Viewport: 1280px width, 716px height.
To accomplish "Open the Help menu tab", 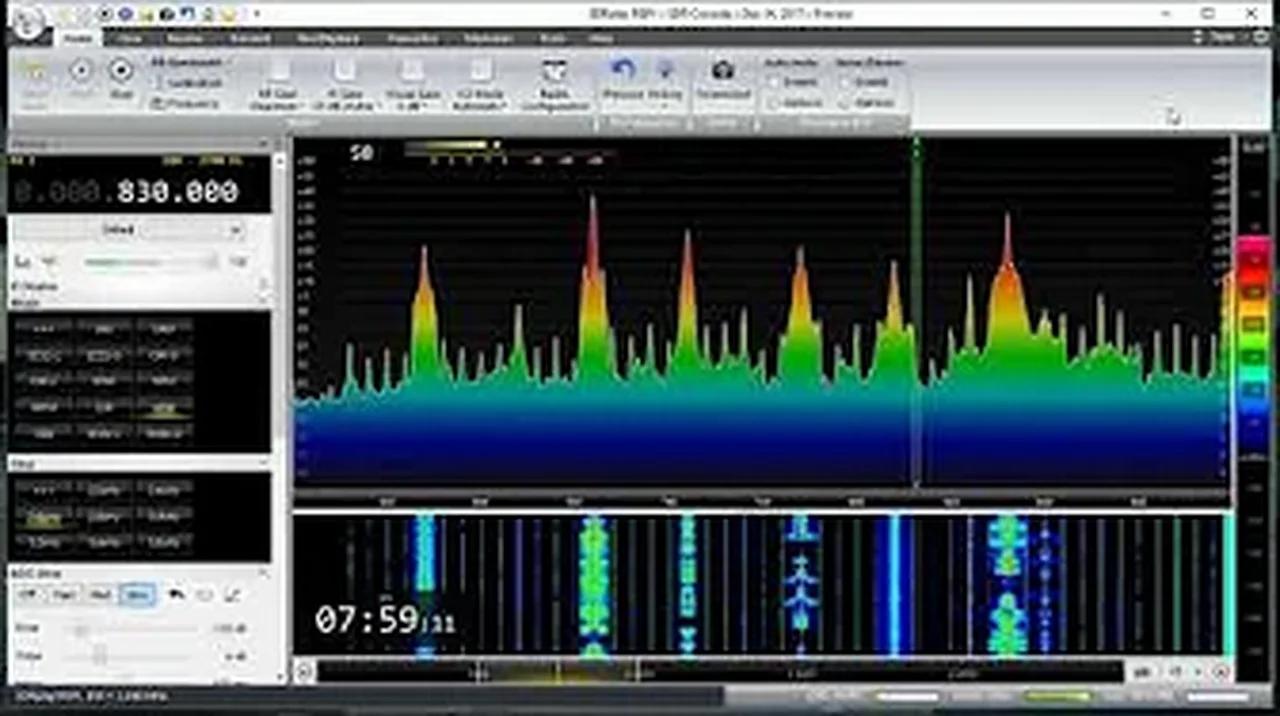I will click(x=600, y=38).
